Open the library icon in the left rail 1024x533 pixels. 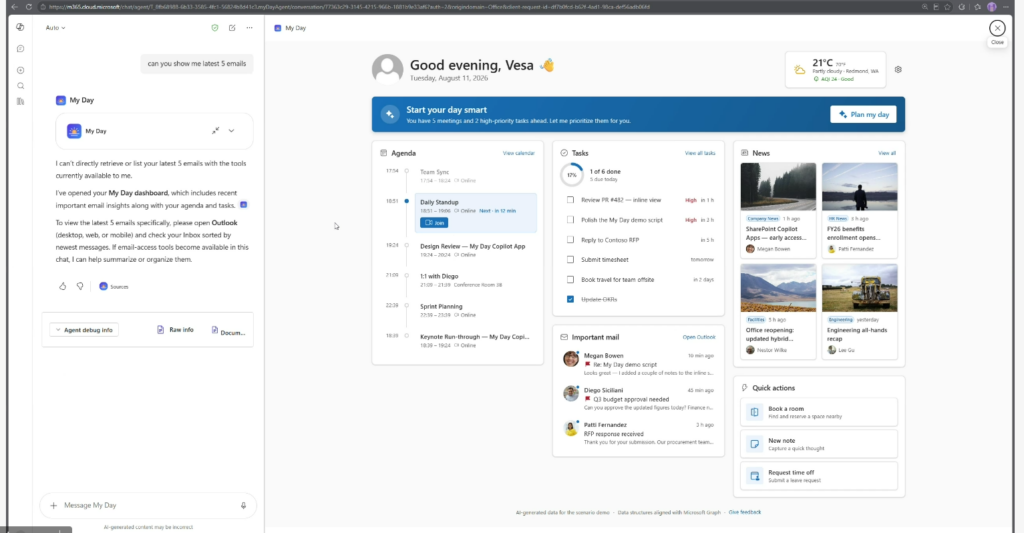[20, 101]
